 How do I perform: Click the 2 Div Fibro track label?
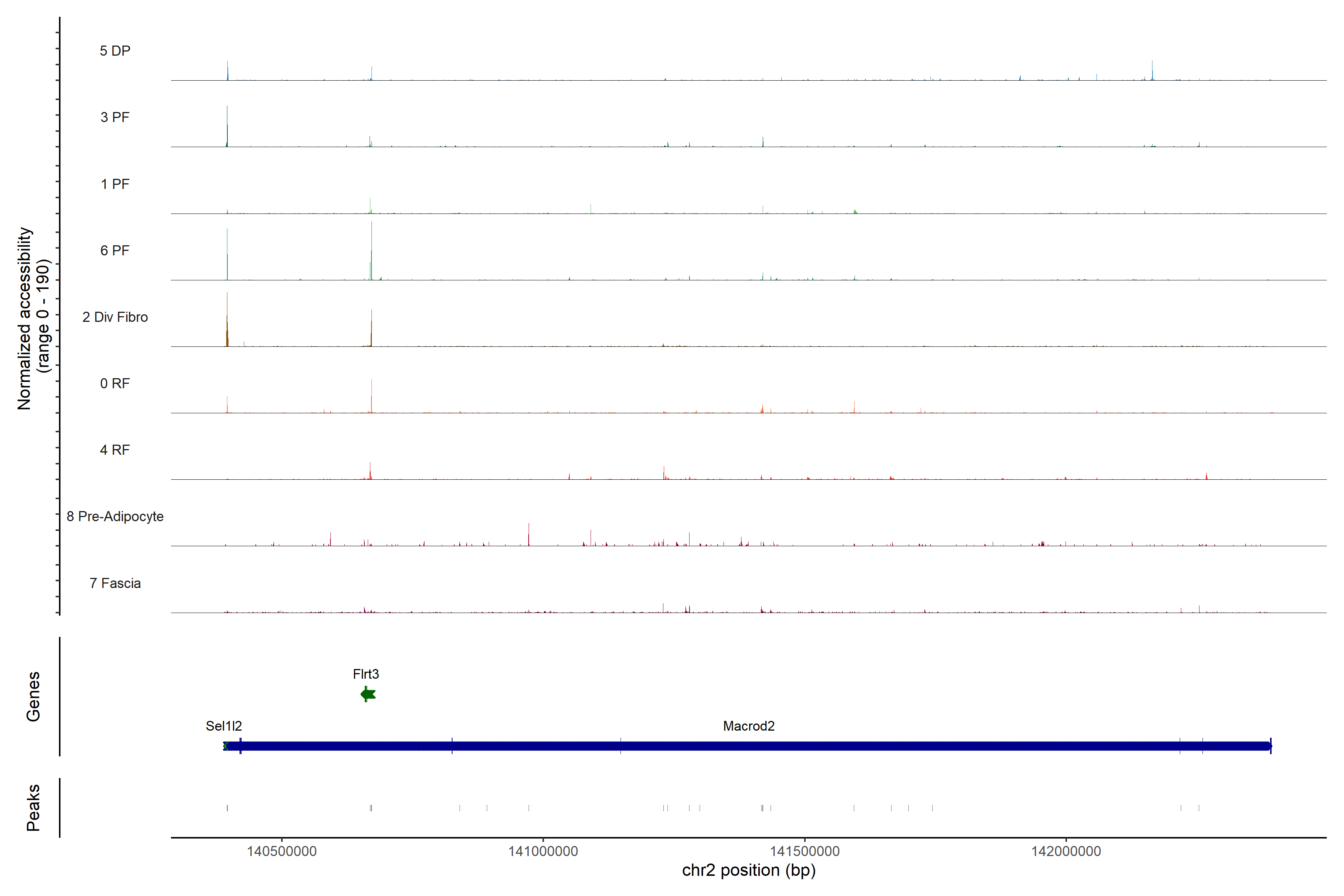tap(115, 317)
